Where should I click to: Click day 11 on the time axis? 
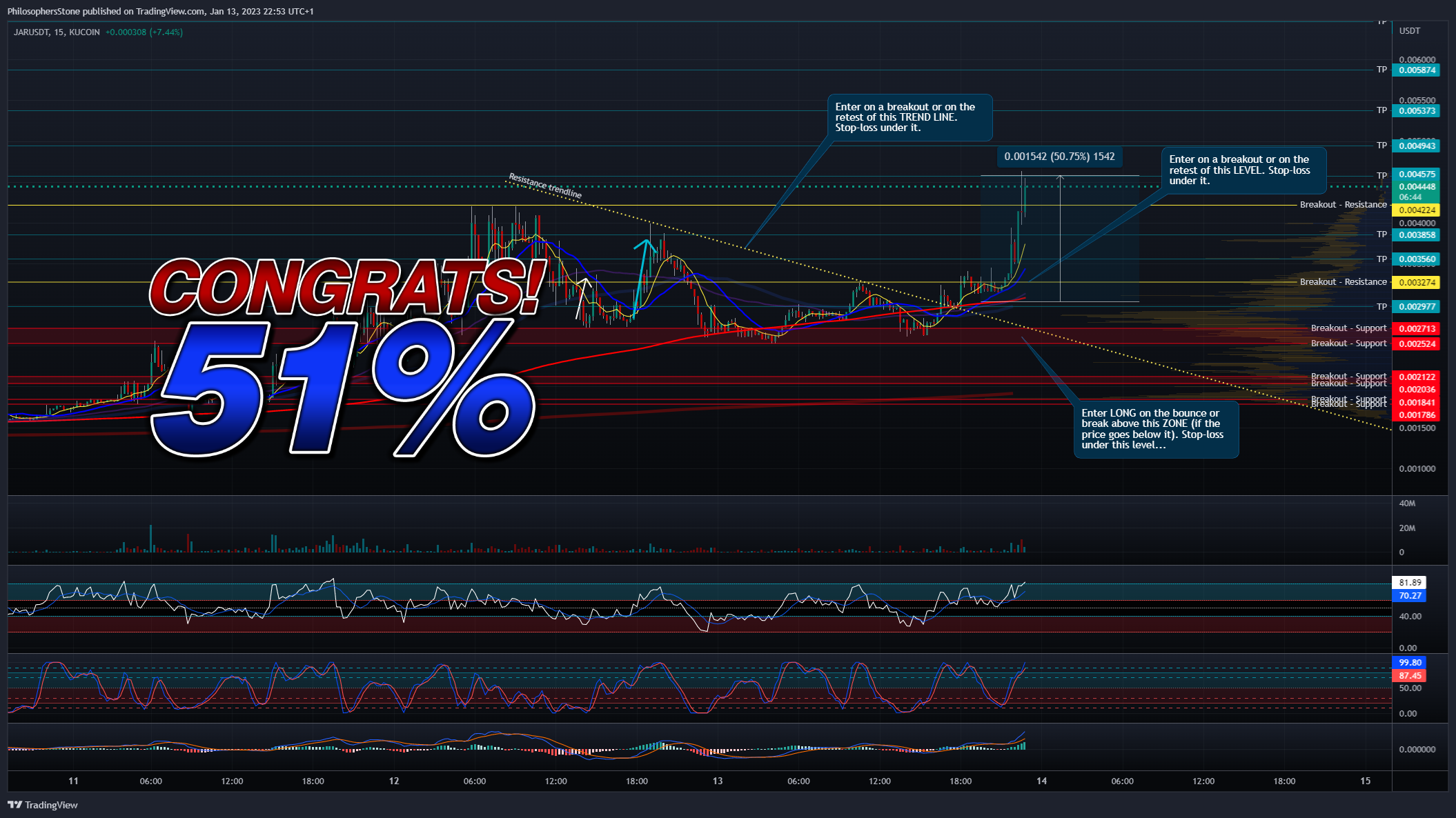(73, 781)
